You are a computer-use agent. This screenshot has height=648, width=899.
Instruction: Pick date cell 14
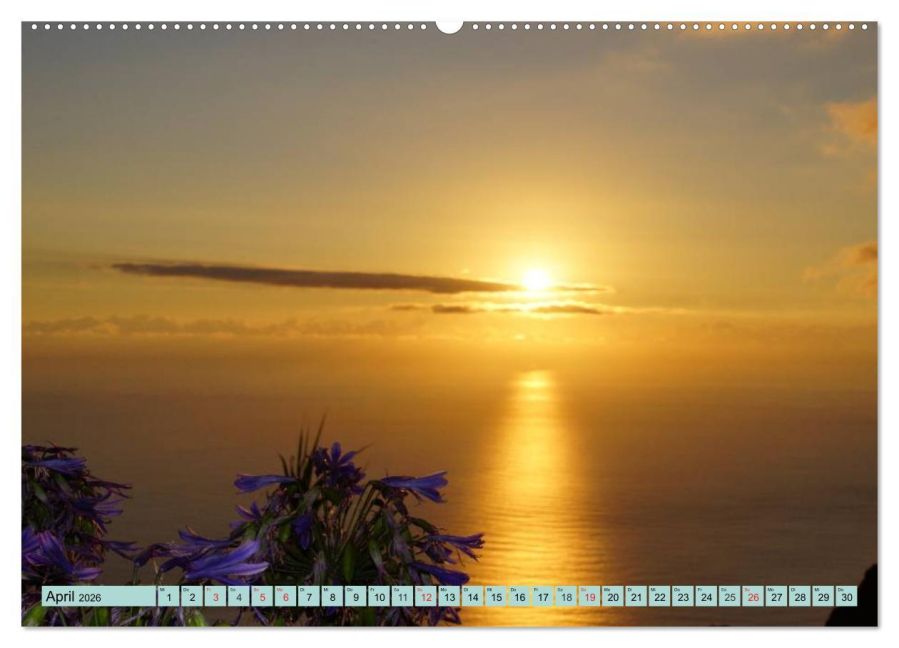point(473,596)
